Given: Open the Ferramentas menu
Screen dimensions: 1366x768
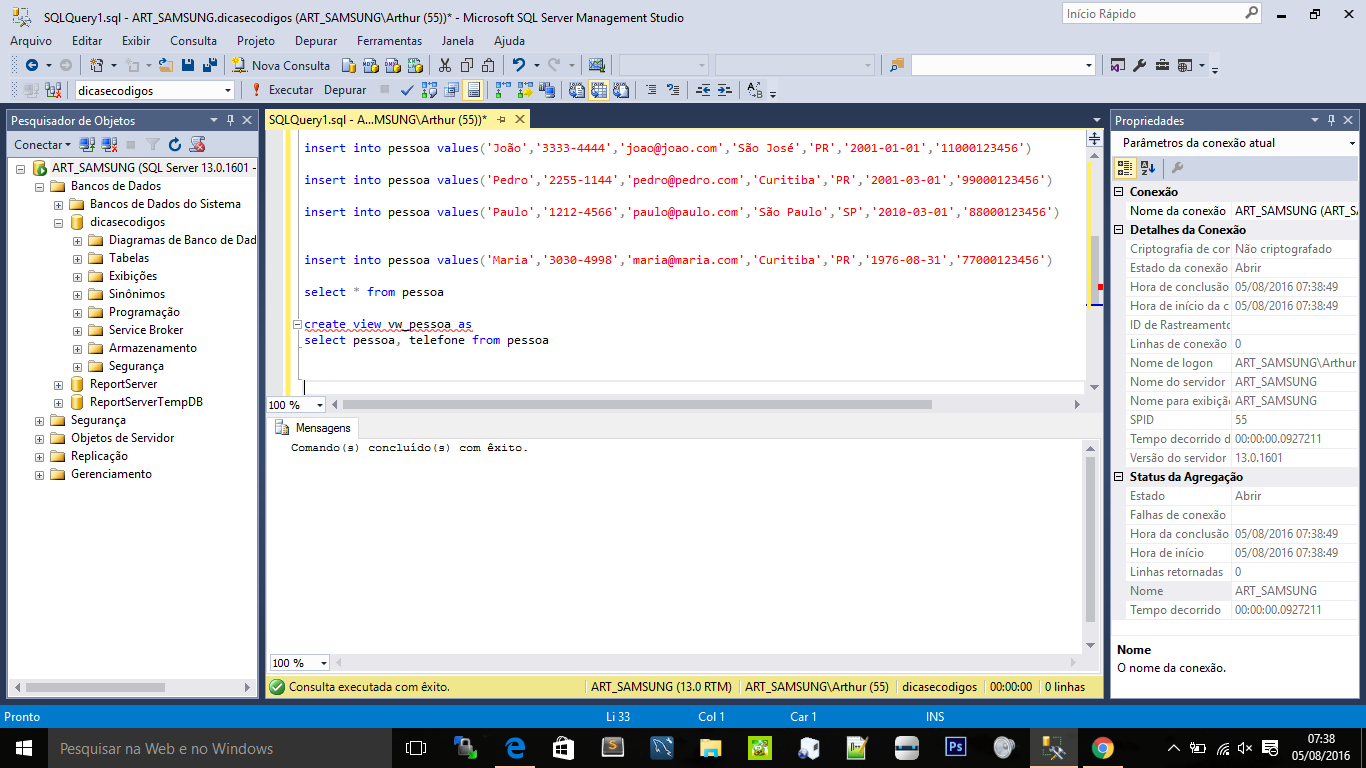Looking at the screenshot, I should (389, 41).
